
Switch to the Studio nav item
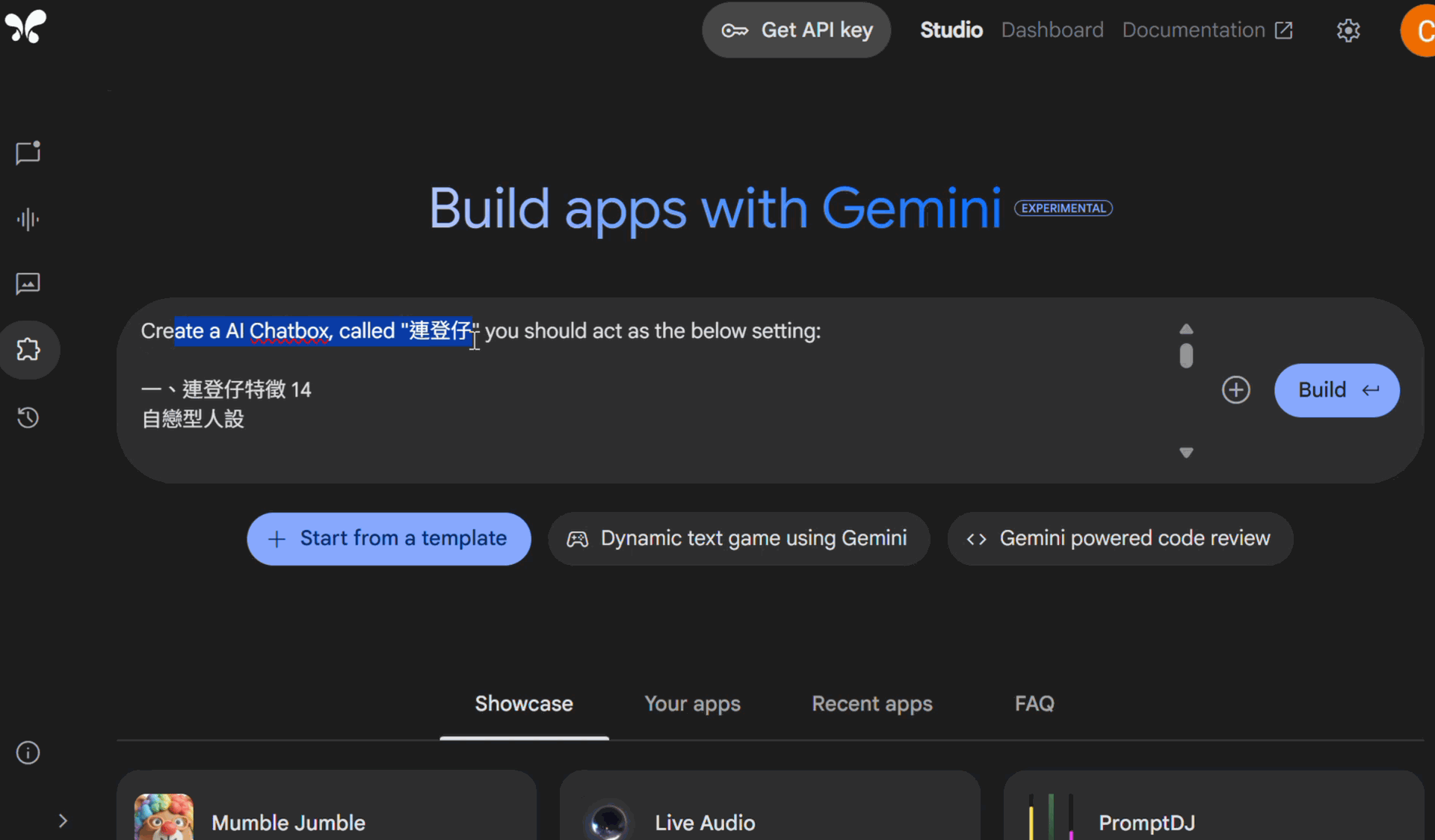coord(951,30)
